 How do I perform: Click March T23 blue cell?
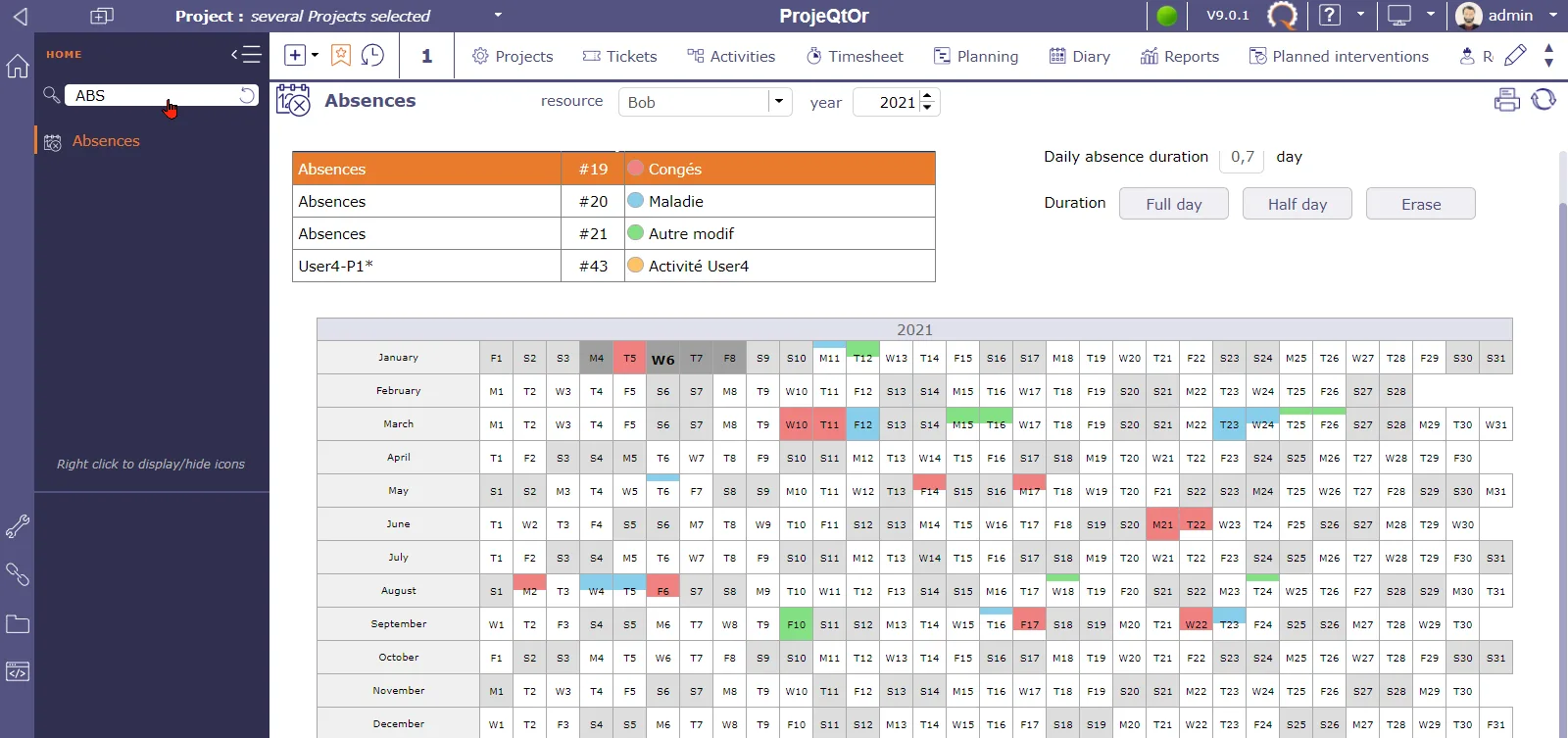(1230, 424)
